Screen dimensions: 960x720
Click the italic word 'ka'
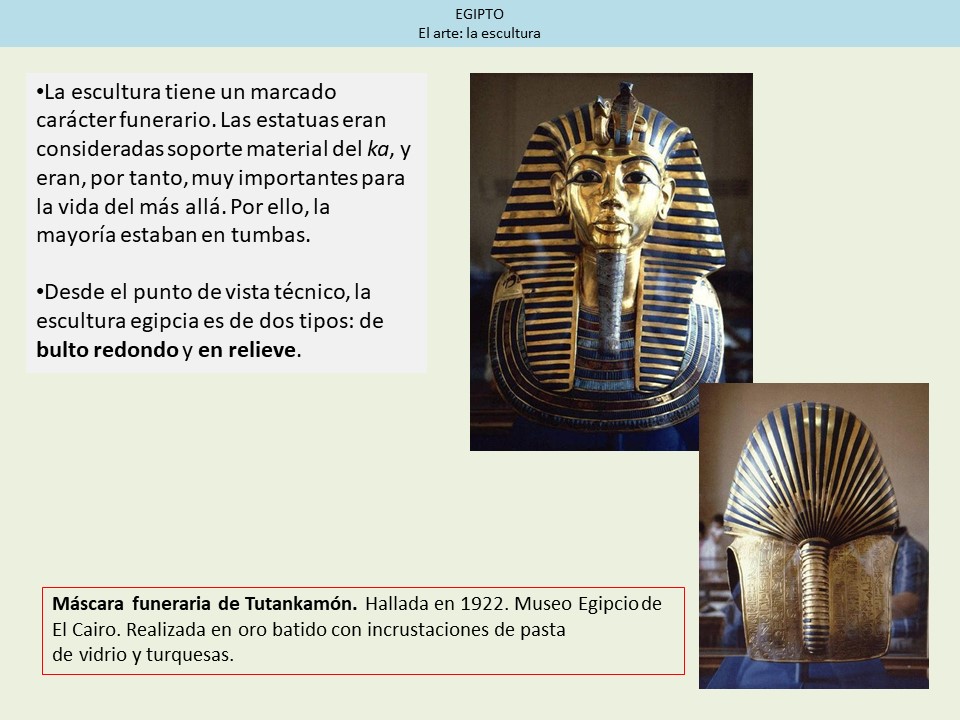[x=378, y=149]
